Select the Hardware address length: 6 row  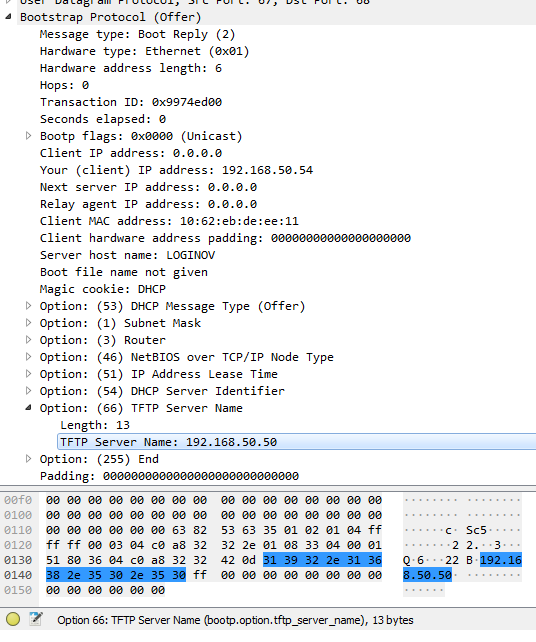coord(131,68)
